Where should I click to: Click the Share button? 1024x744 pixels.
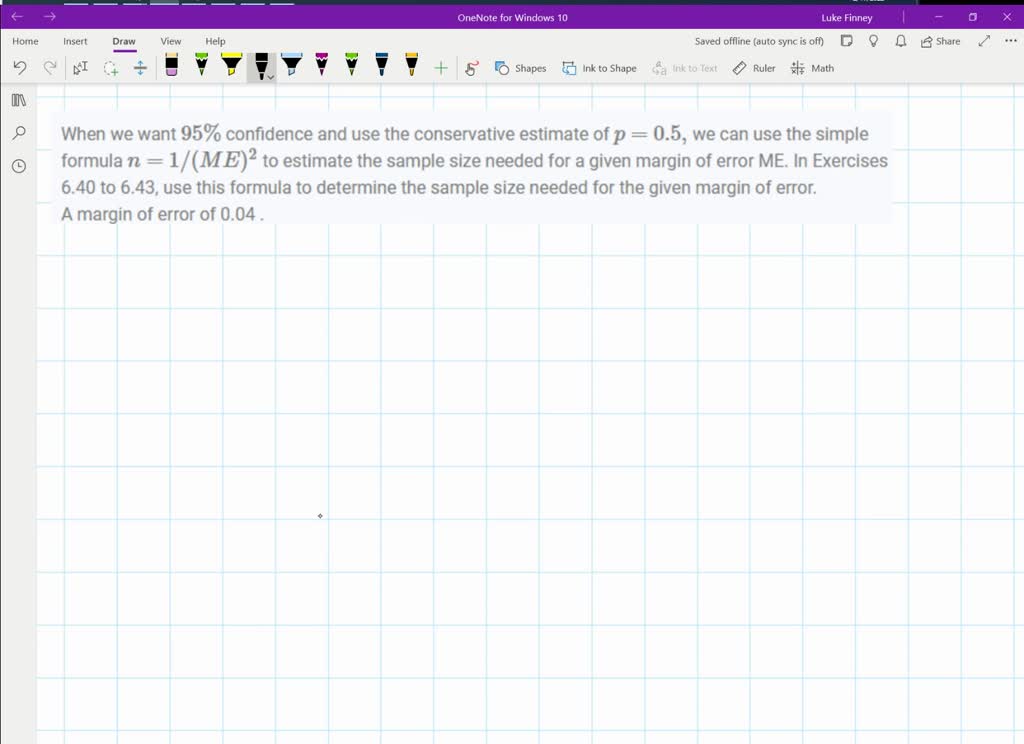pyautogui.click(x=940, y=41)
